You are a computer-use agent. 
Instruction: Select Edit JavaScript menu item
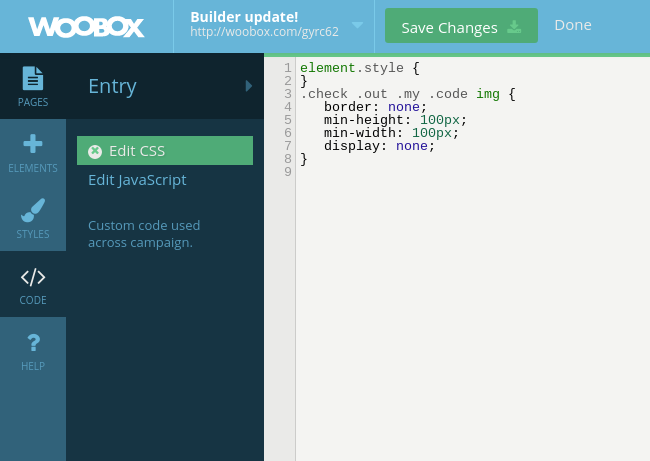click(137, 180)
